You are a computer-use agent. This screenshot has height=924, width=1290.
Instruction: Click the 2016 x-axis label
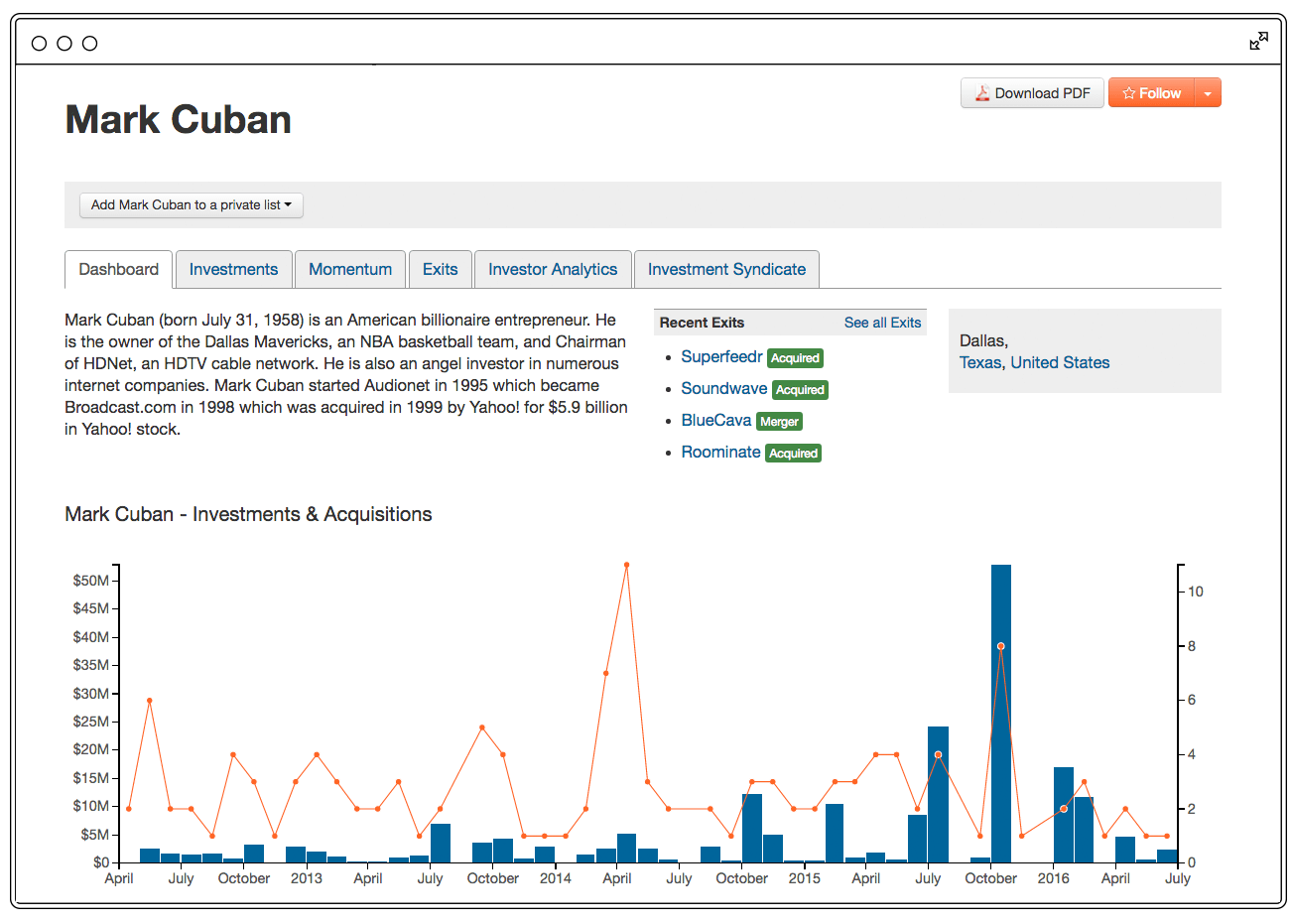coord(1053,878)
